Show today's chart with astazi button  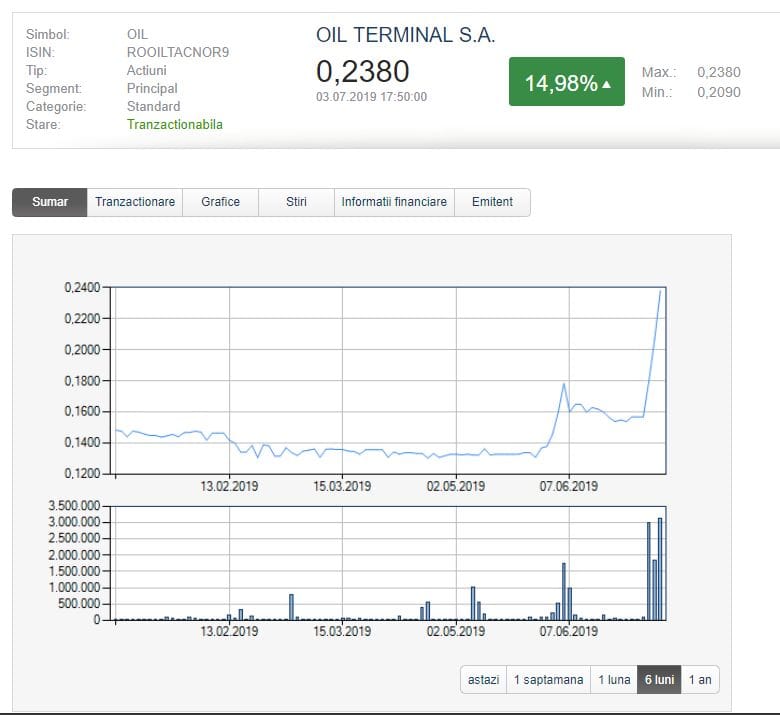pos(484,680)
